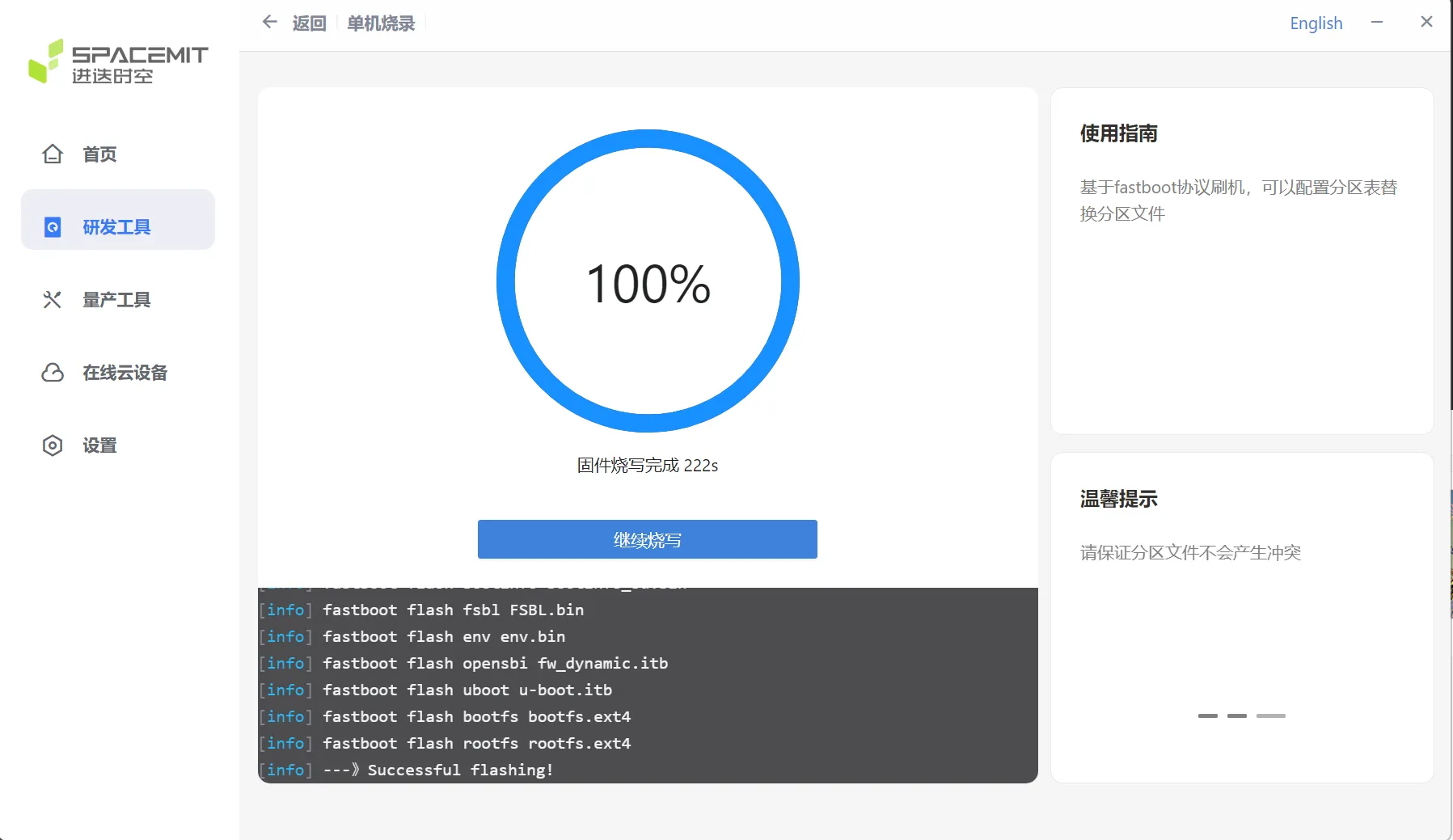
Task: Click the fastboot协议刷机 guide description
Action: click(1239, 201)
